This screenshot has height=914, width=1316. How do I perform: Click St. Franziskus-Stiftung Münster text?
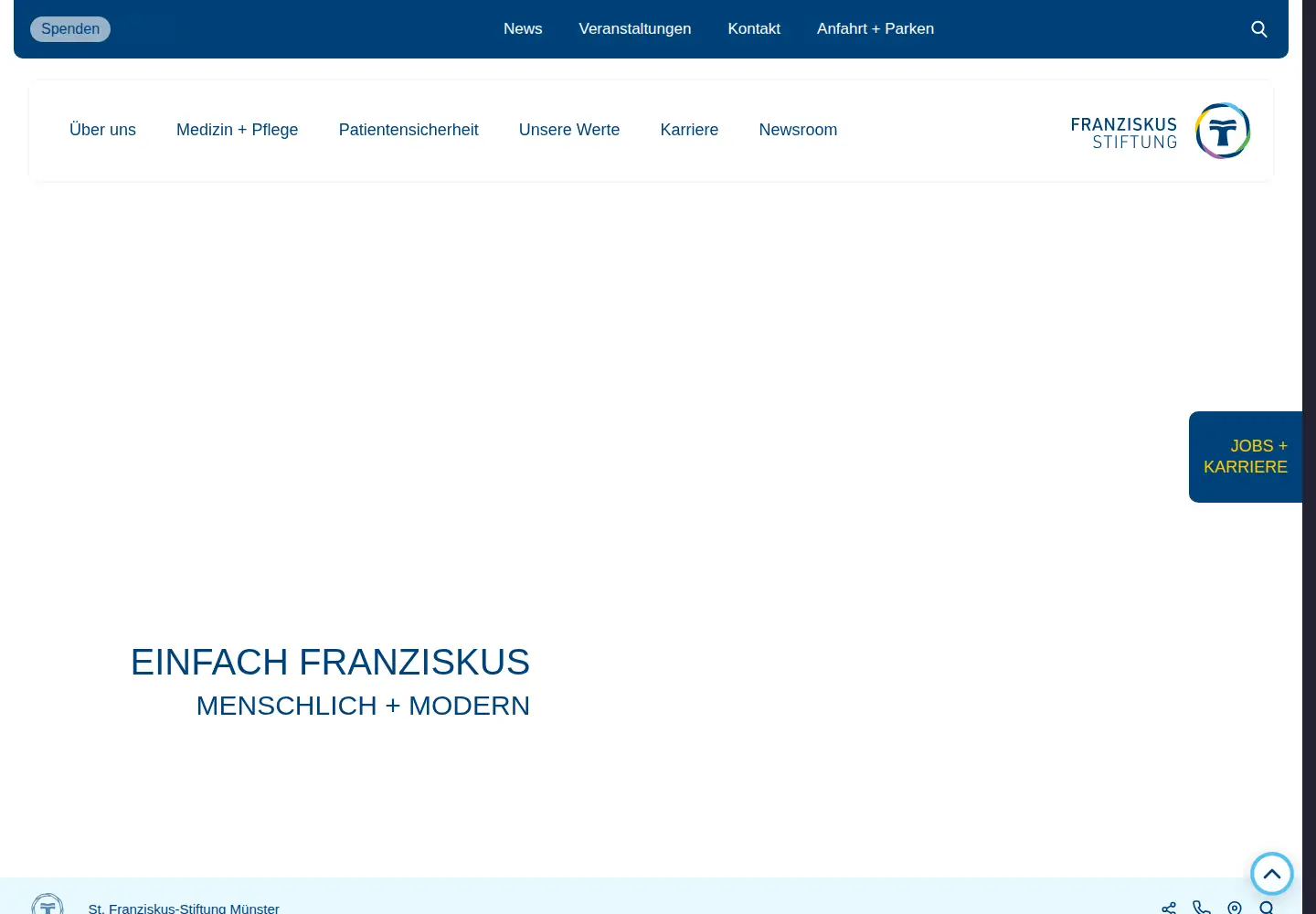(184, 909)
